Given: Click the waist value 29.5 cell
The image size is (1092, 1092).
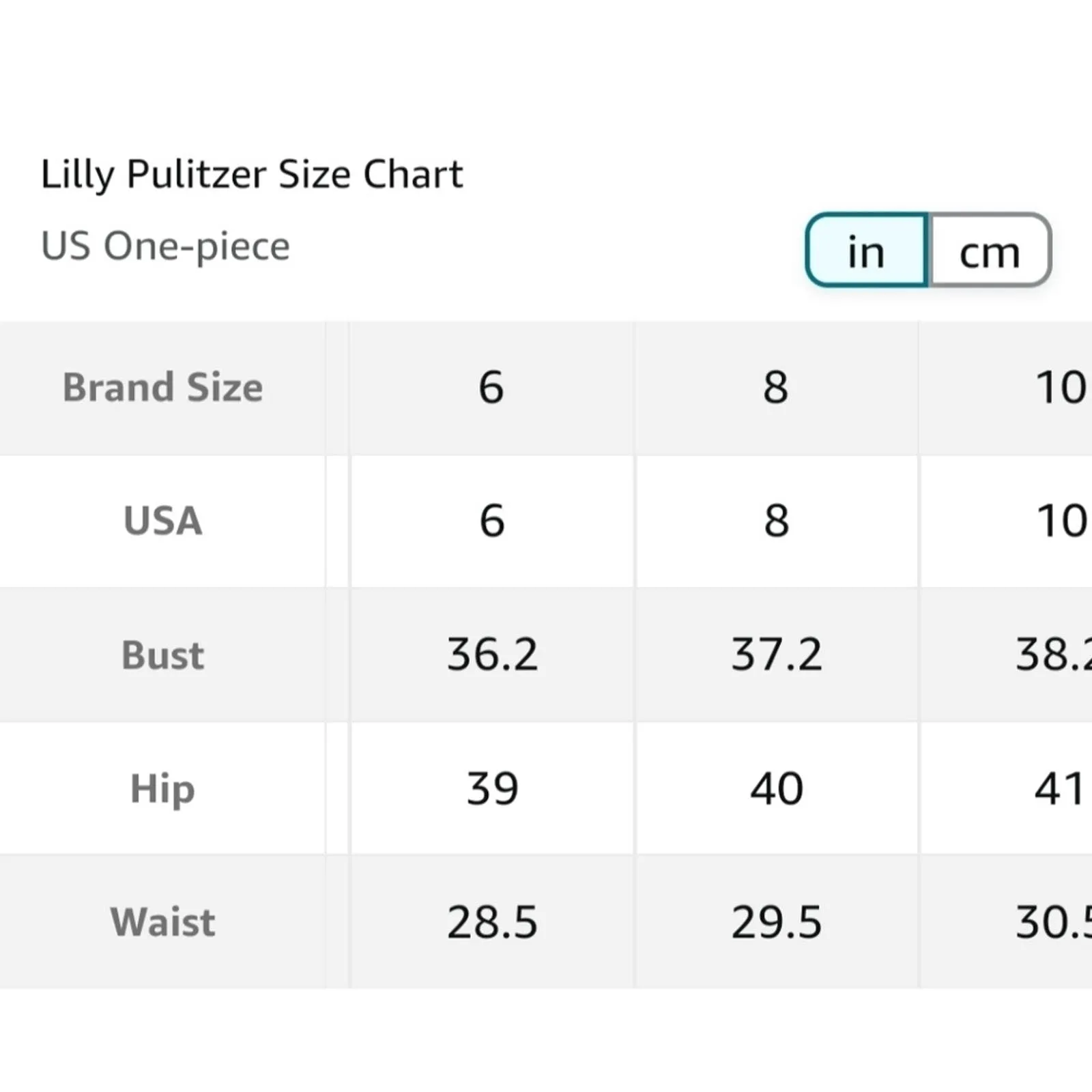Looking at the screenshot, I should click(777, 921).
